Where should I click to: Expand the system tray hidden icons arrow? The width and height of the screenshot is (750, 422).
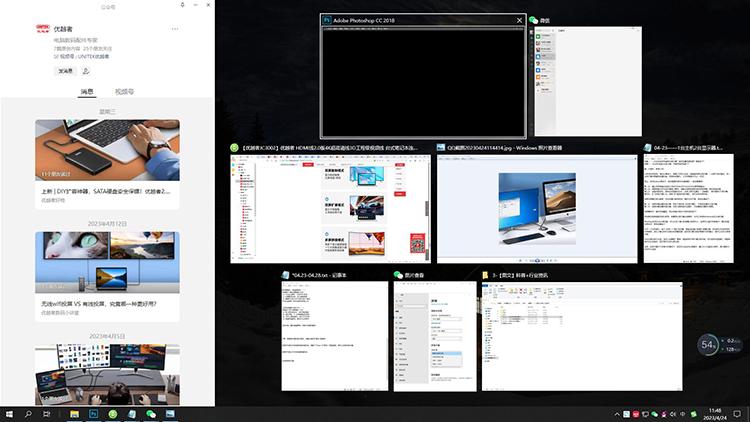pyautogui.click(x=616, y=412)
